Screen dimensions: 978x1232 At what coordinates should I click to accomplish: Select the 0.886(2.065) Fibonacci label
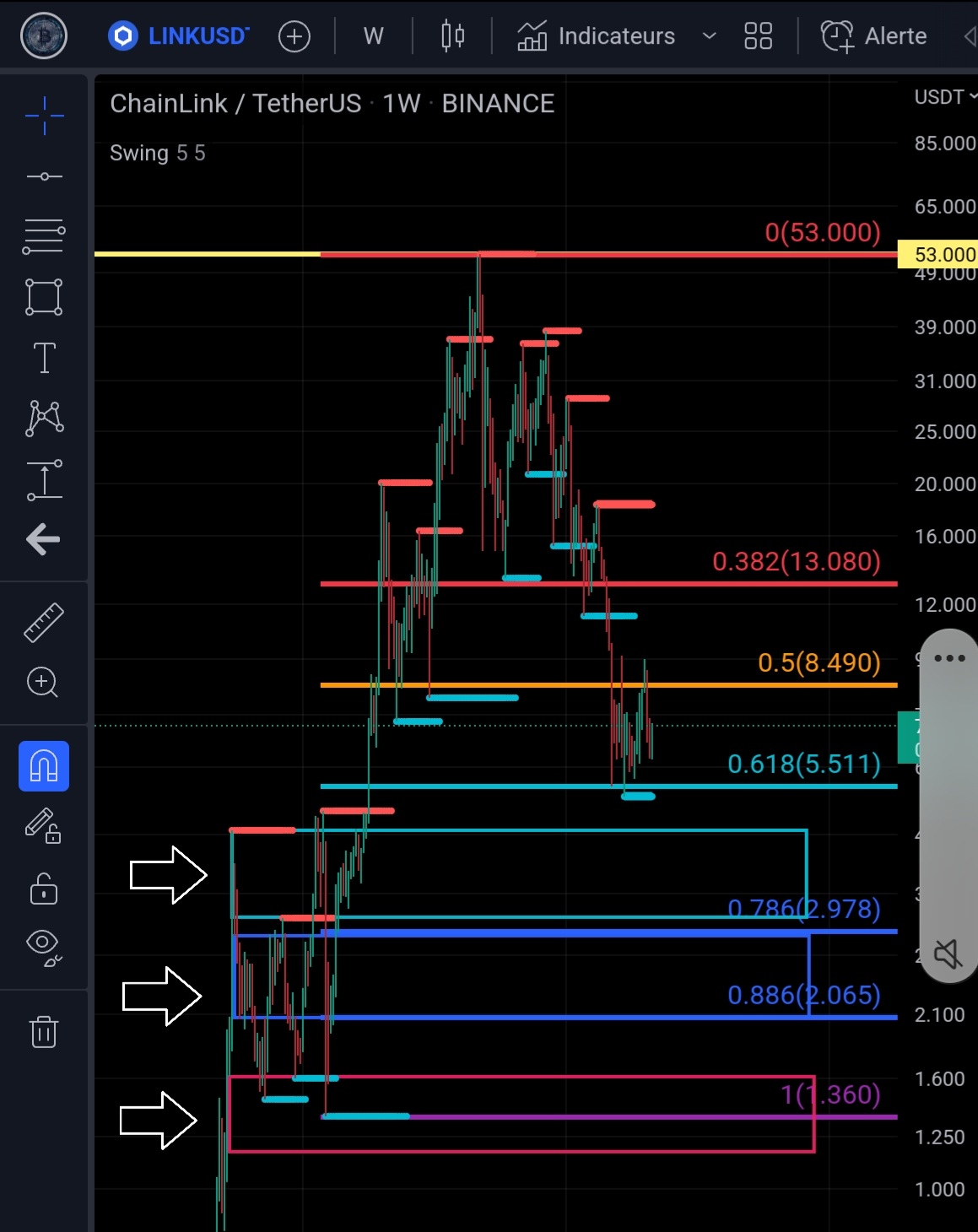tap(804, 995)
